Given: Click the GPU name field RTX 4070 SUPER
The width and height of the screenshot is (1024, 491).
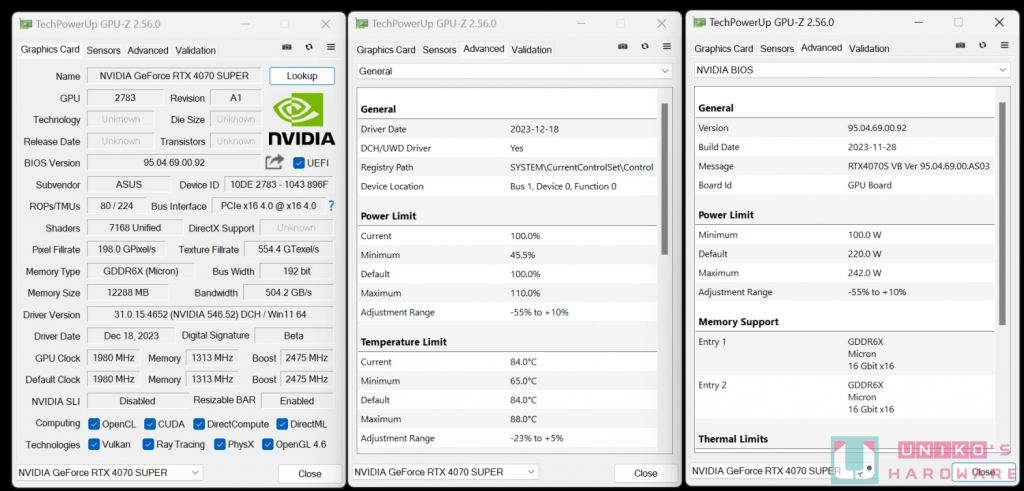Looking at the screenshot, I should tap(174, 76).
